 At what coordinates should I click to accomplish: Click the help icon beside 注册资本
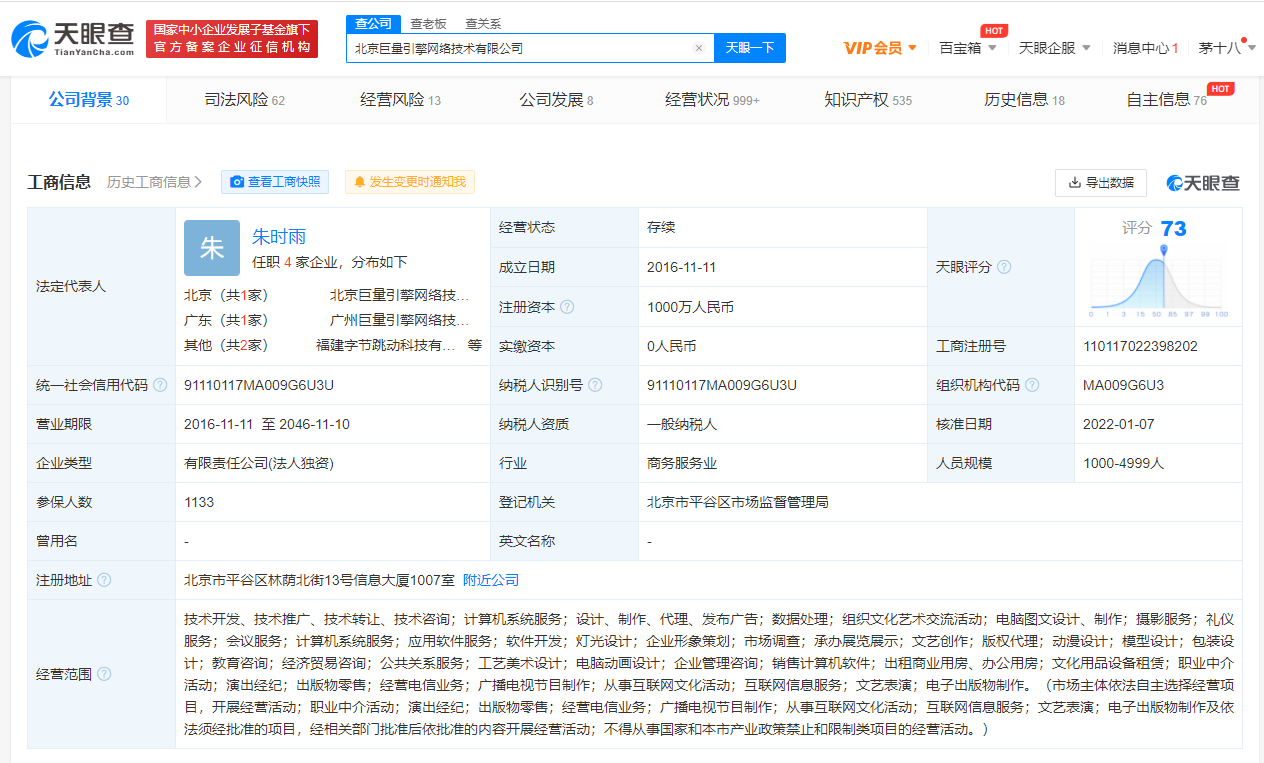pyautogui.click(x=567, y=307)
